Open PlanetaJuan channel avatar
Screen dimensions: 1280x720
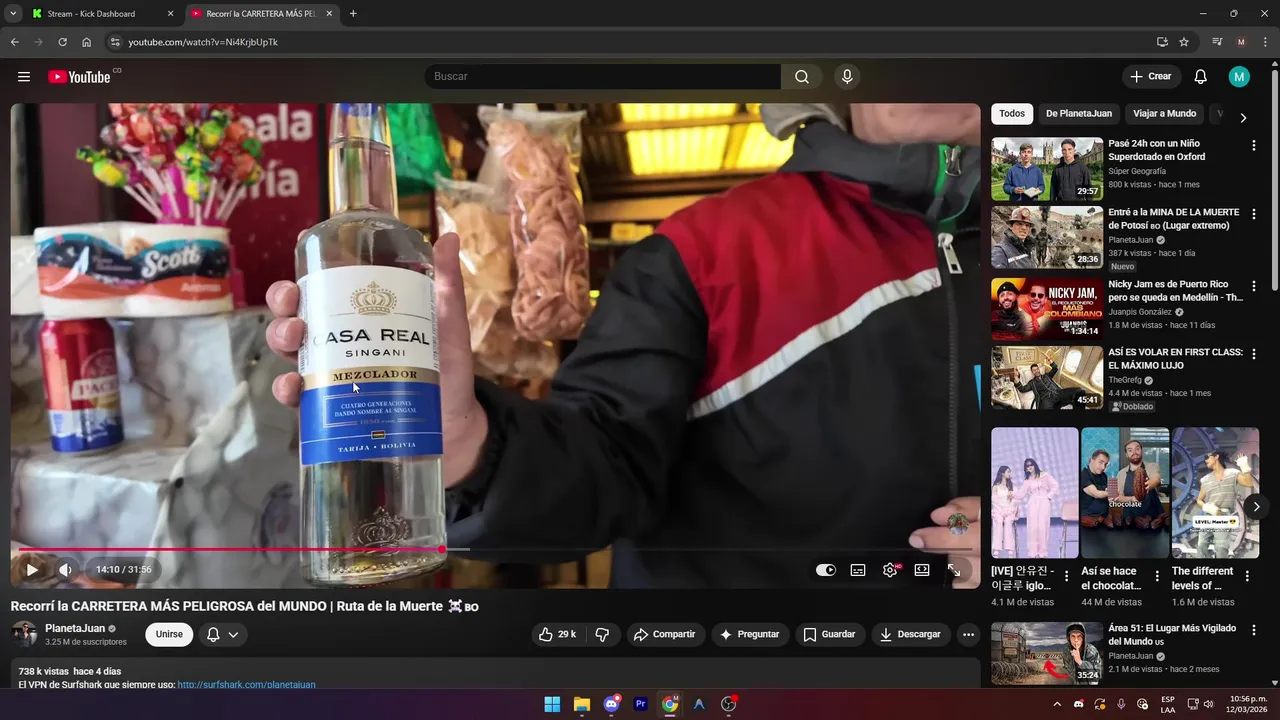click(x=24, y=634)
